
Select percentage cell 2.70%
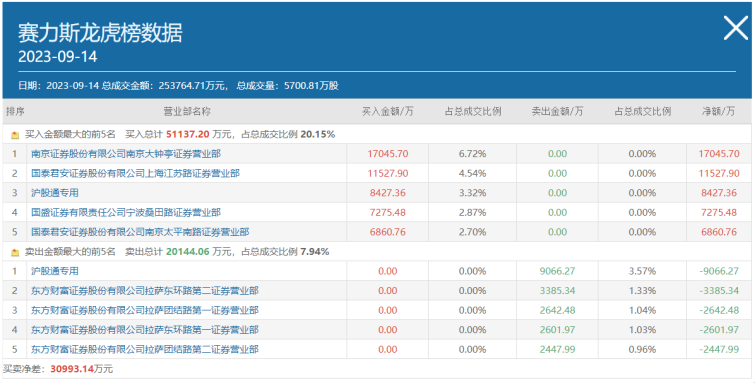[x=472, y=232]
